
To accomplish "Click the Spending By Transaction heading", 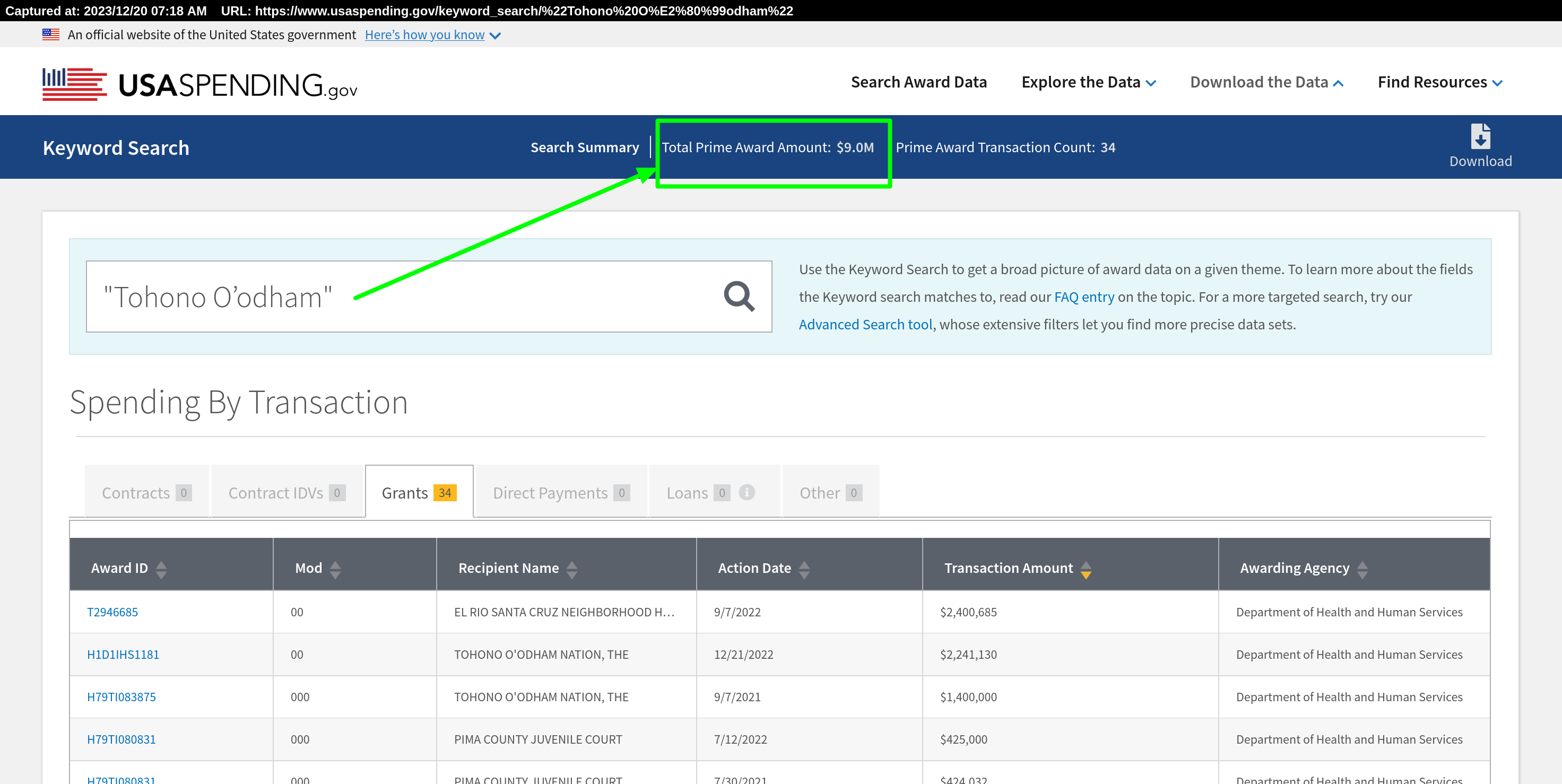I will pos(239,402).
